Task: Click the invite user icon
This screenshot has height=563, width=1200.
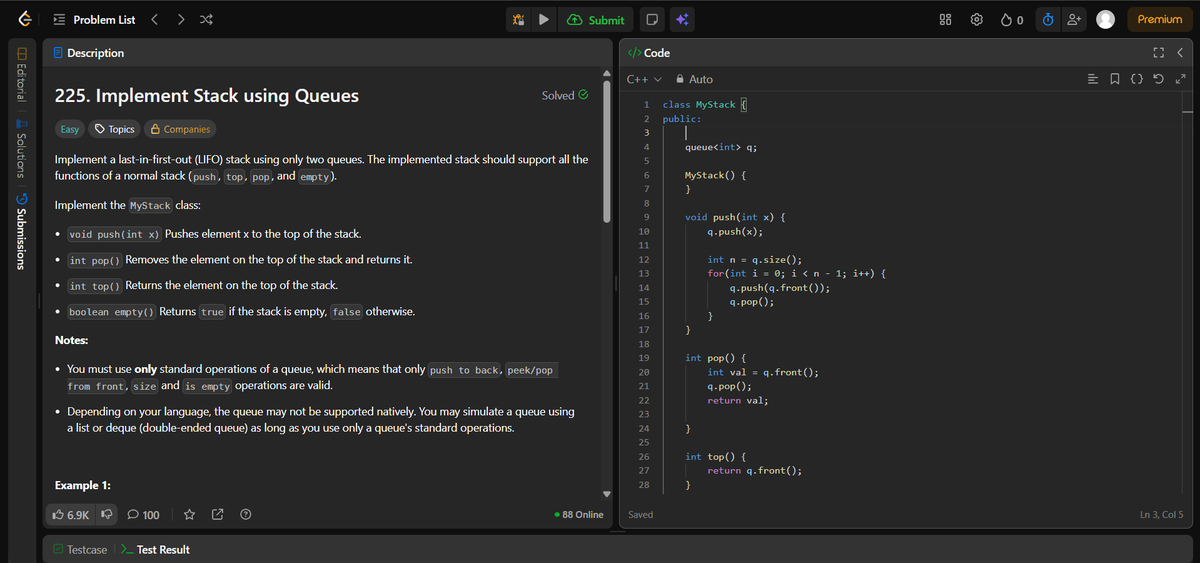Action: (x=1076, y=19)
